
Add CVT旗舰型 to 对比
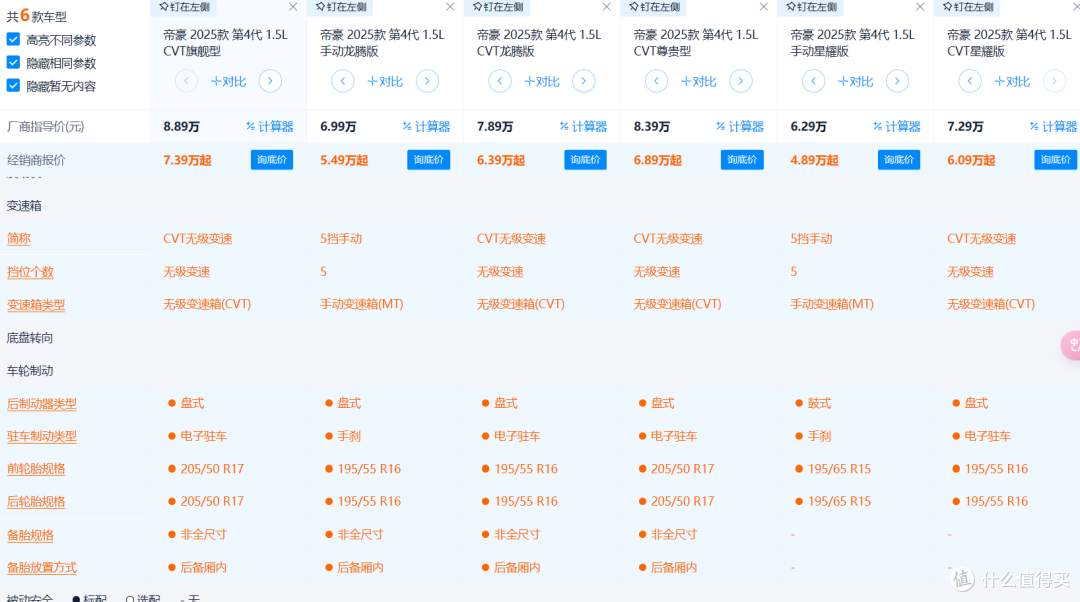[228, 81]
